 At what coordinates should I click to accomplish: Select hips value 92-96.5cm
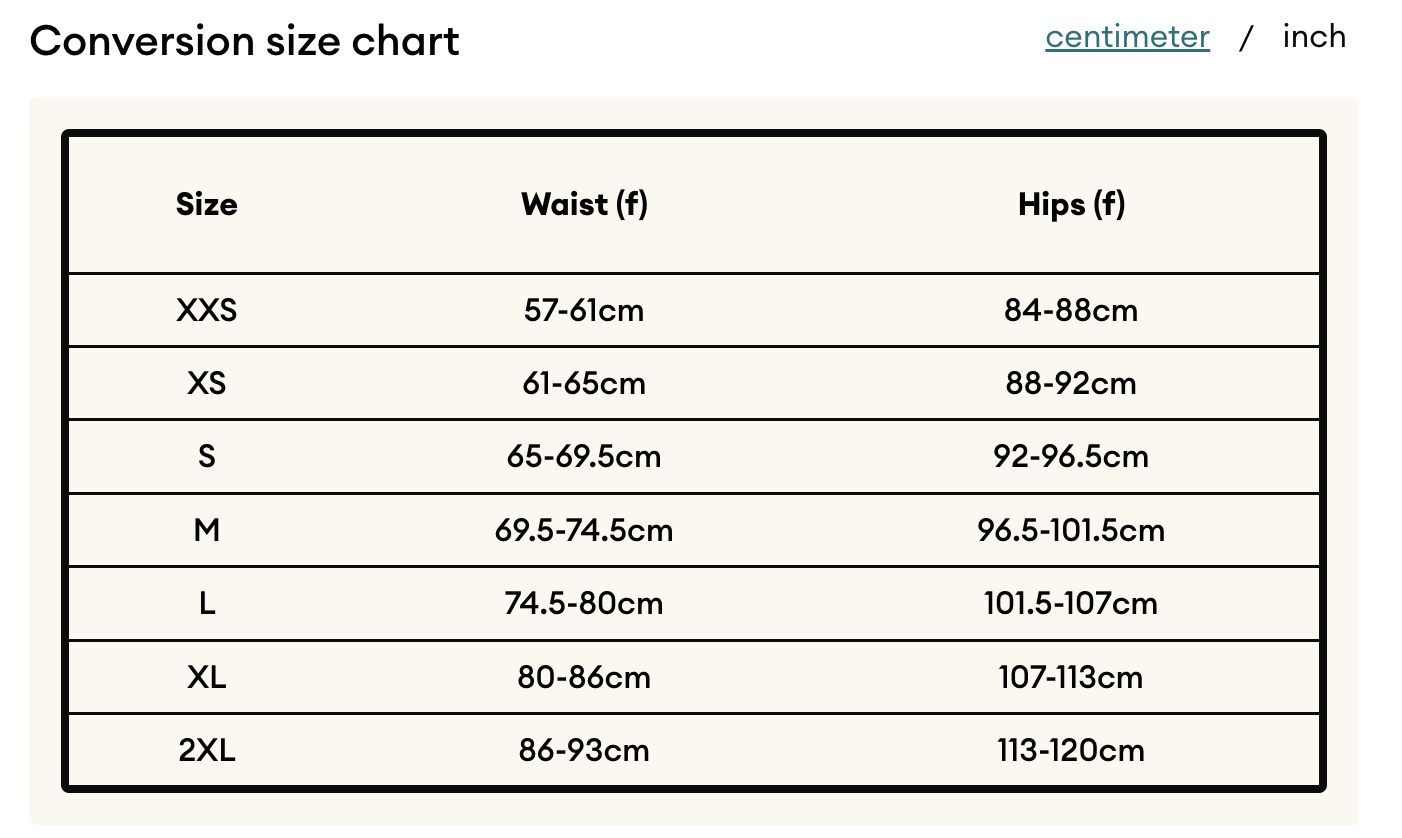1071,457
